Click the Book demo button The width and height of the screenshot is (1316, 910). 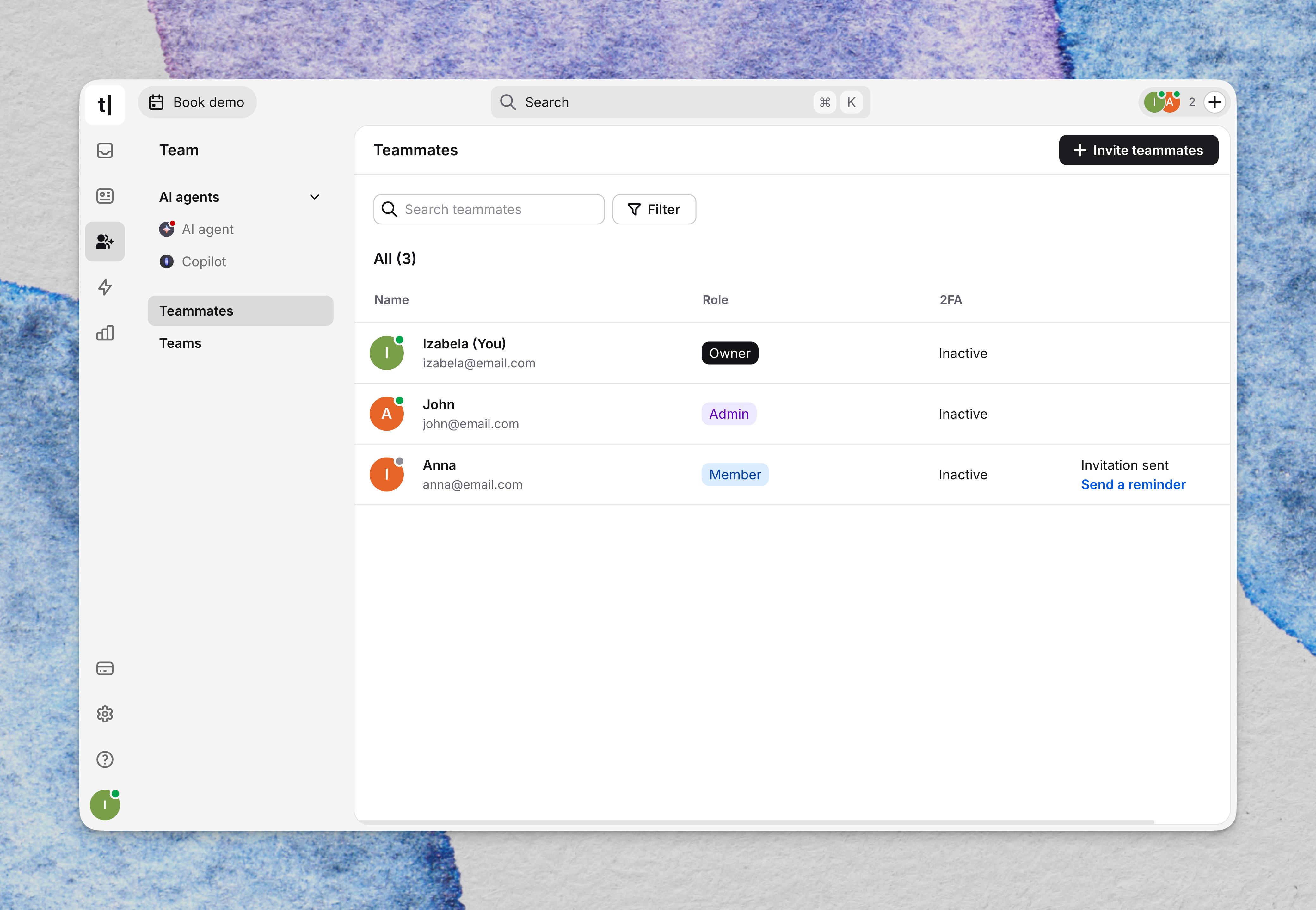coord(197,102)
